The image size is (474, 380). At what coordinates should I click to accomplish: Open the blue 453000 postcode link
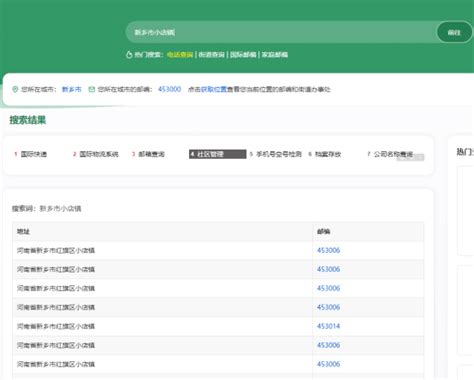[169, 89]
